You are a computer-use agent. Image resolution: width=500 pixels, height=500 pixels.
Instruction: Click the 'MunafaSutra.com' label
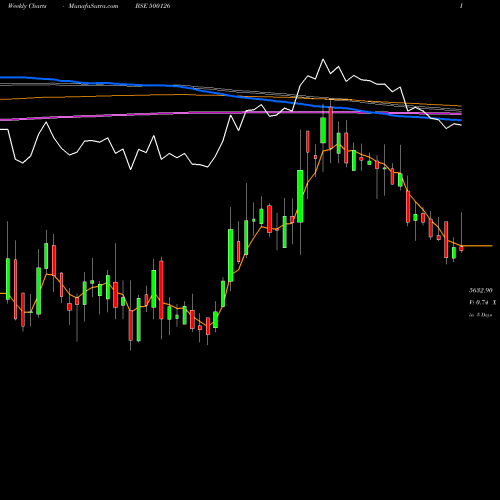click(93, 6)
